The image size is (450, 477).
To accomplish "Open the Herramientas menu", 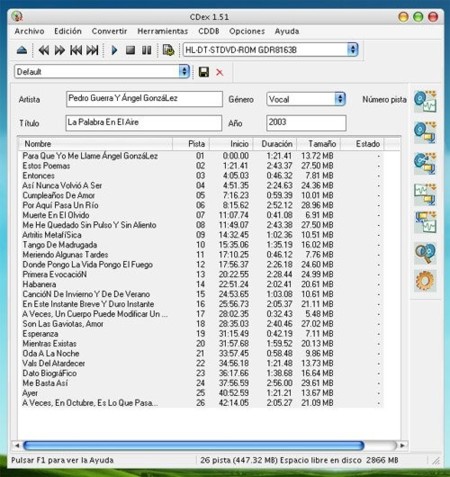I will coord(163,31).
